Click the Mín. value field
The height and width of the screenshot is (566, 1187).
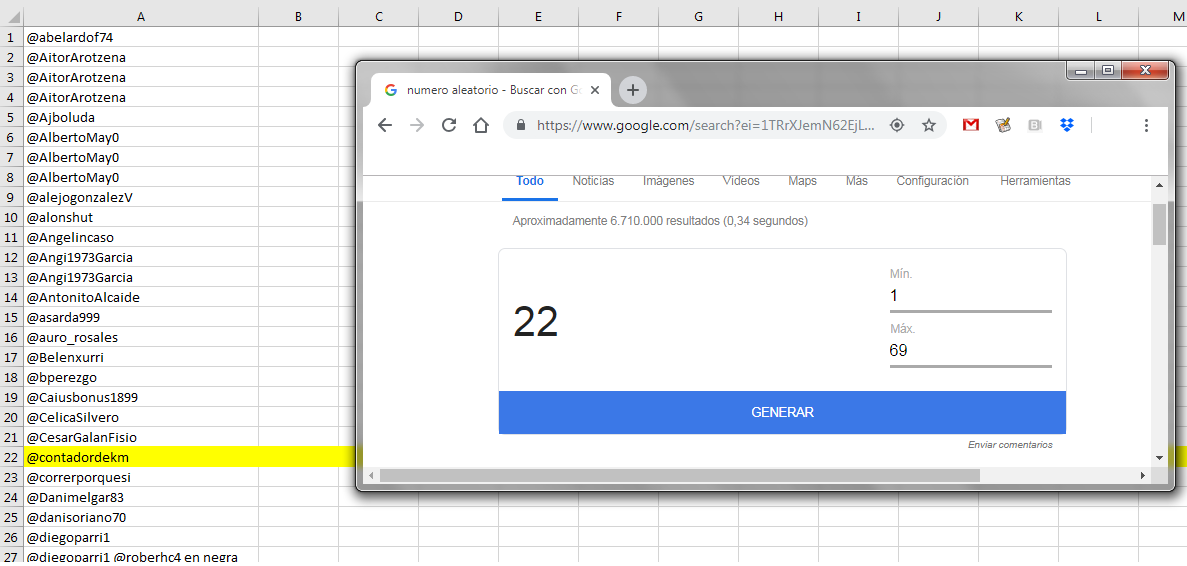click(970, 297)
